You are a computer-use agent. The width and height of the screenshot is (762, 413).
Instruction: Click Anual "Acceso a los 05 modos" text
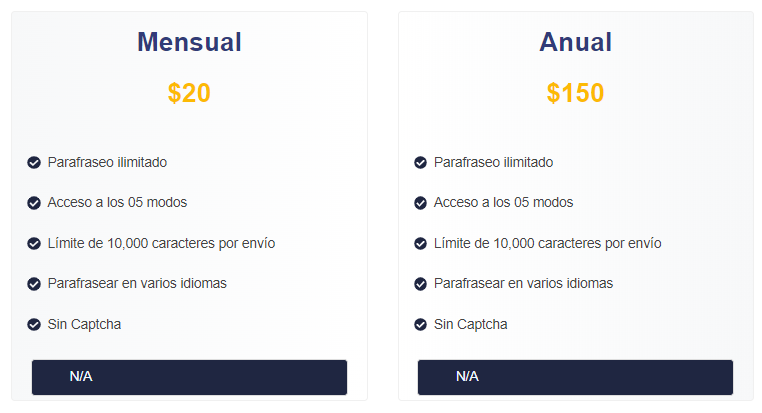tap(503, 202)
